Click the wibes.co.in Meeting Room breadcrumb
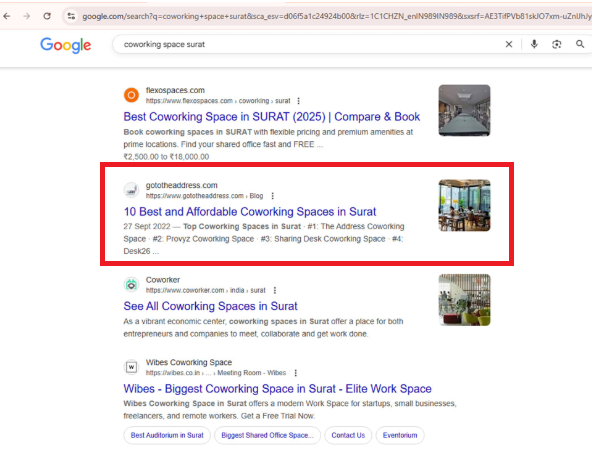This screenshot has height=462, width=592. coord(216,373)
